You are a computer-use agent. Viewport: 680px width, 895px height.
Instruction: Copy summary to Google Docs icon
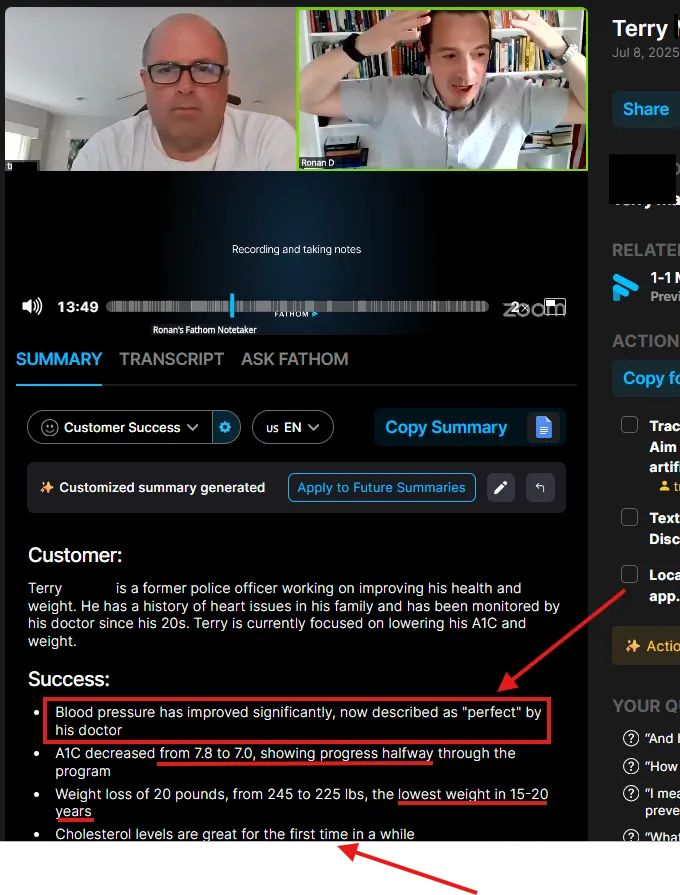click(x=544, y=427)
